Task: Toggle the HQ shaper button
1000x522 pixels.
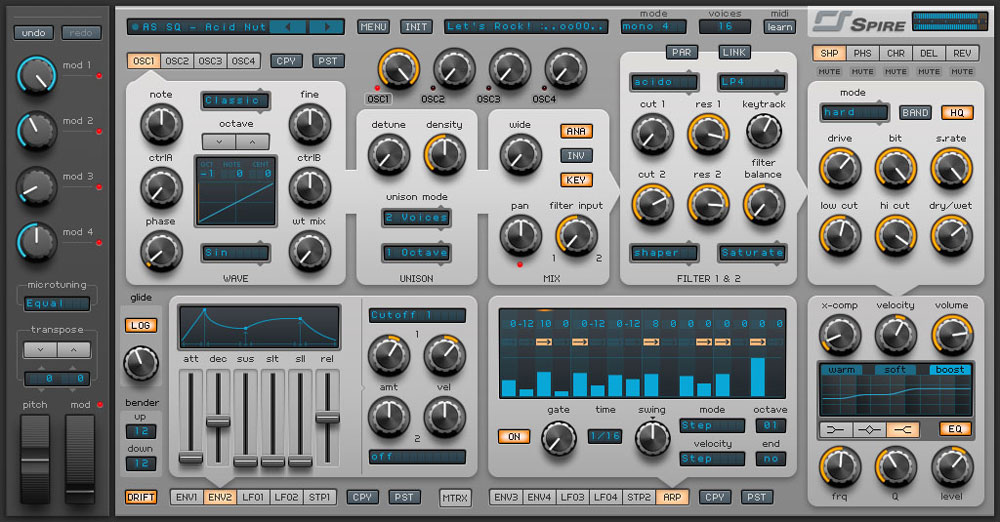Action: [x=957, y=112]
